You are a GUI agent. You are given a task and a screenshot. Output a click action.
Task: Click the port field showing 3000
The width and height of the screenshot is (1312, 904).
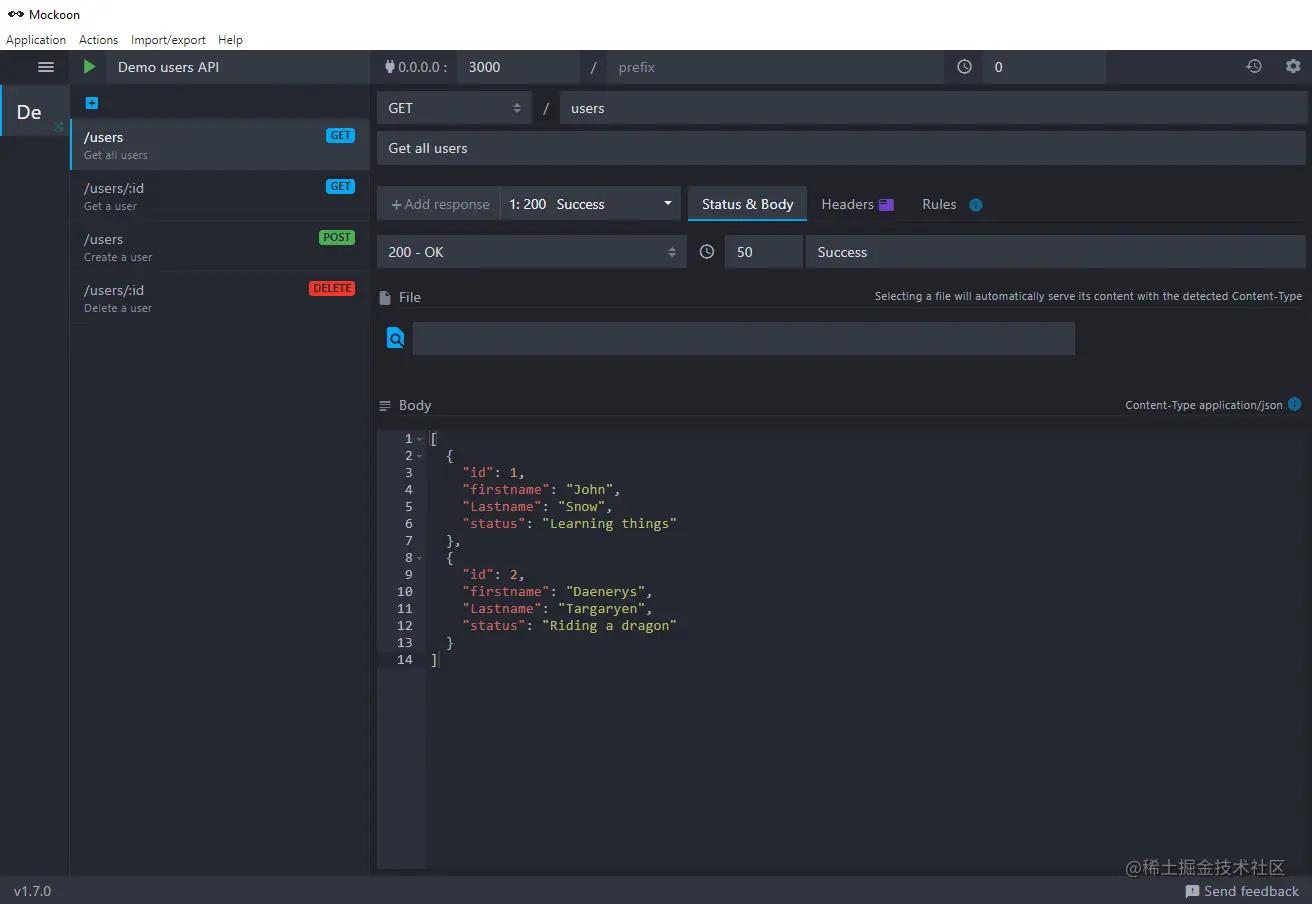tap(518, 67)
